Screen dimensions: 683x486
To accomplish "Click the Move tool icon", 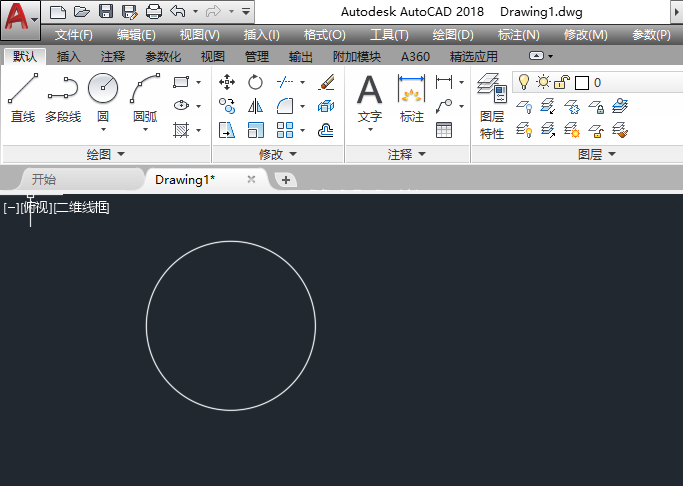I will [x=227, y=82].
